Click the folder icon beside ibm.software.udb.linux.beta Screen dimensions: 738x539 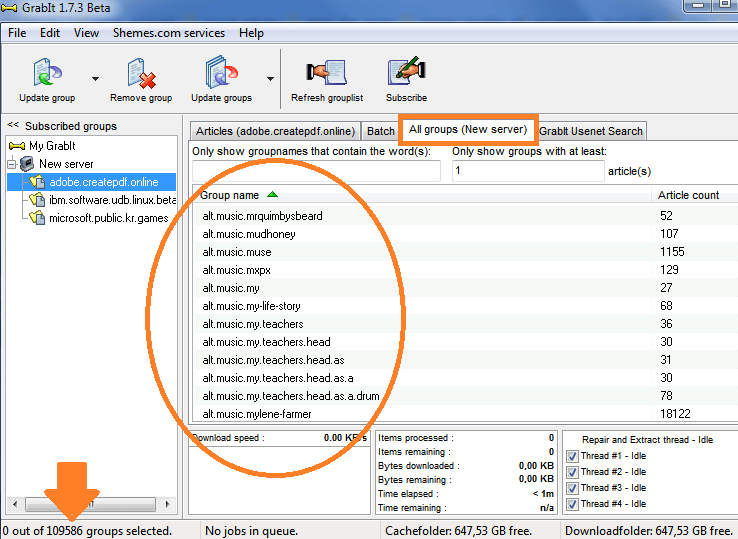click(x=37, y=200)
